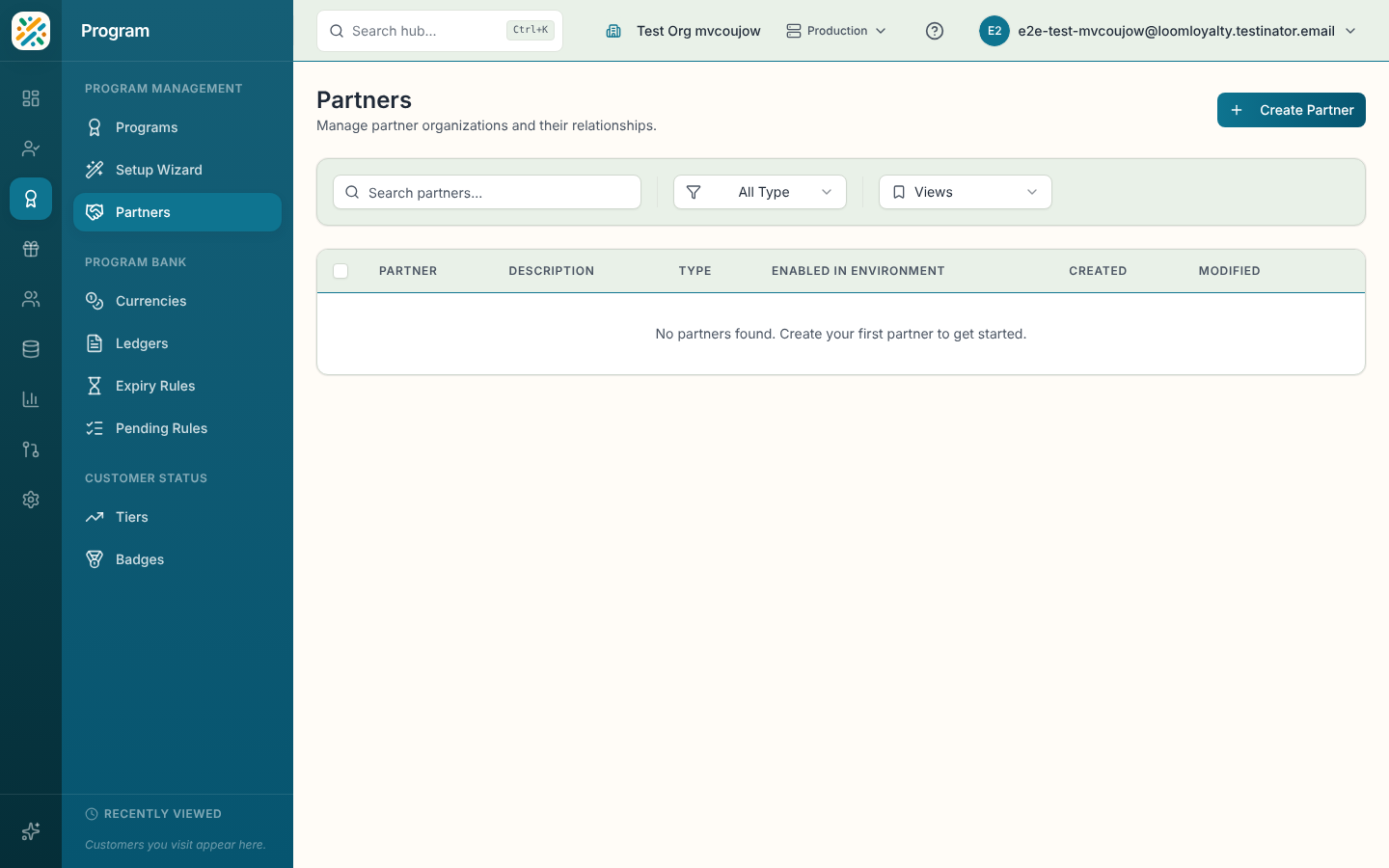The width and height of the screenshot is (1389, 868).
Task: Click the organization building icon
Action: coord(613,31)
